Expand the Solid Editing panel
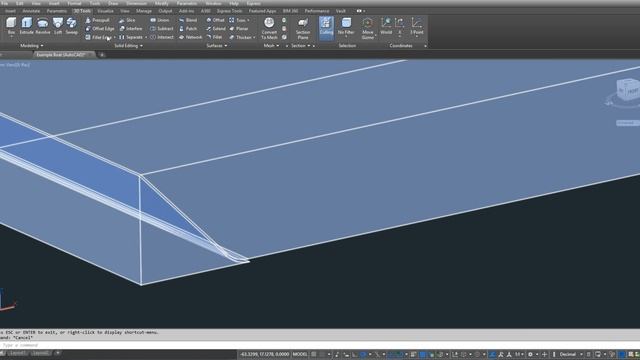This screenshot has height=360, width=640. (129, 46)
